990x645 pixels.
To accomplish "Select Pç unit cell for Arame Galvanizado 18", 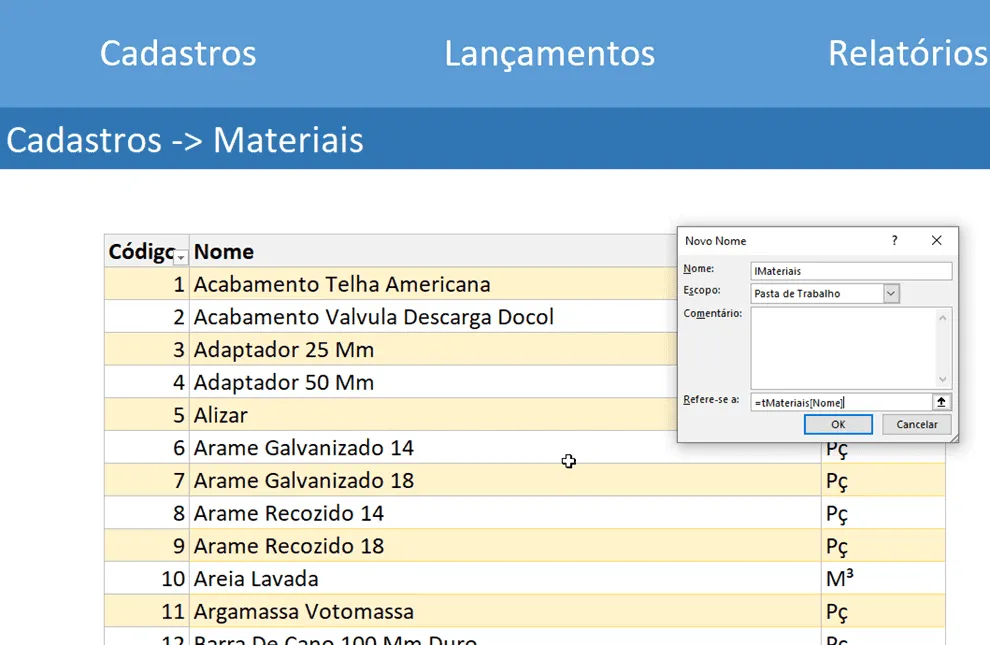I will coord(883,481).
